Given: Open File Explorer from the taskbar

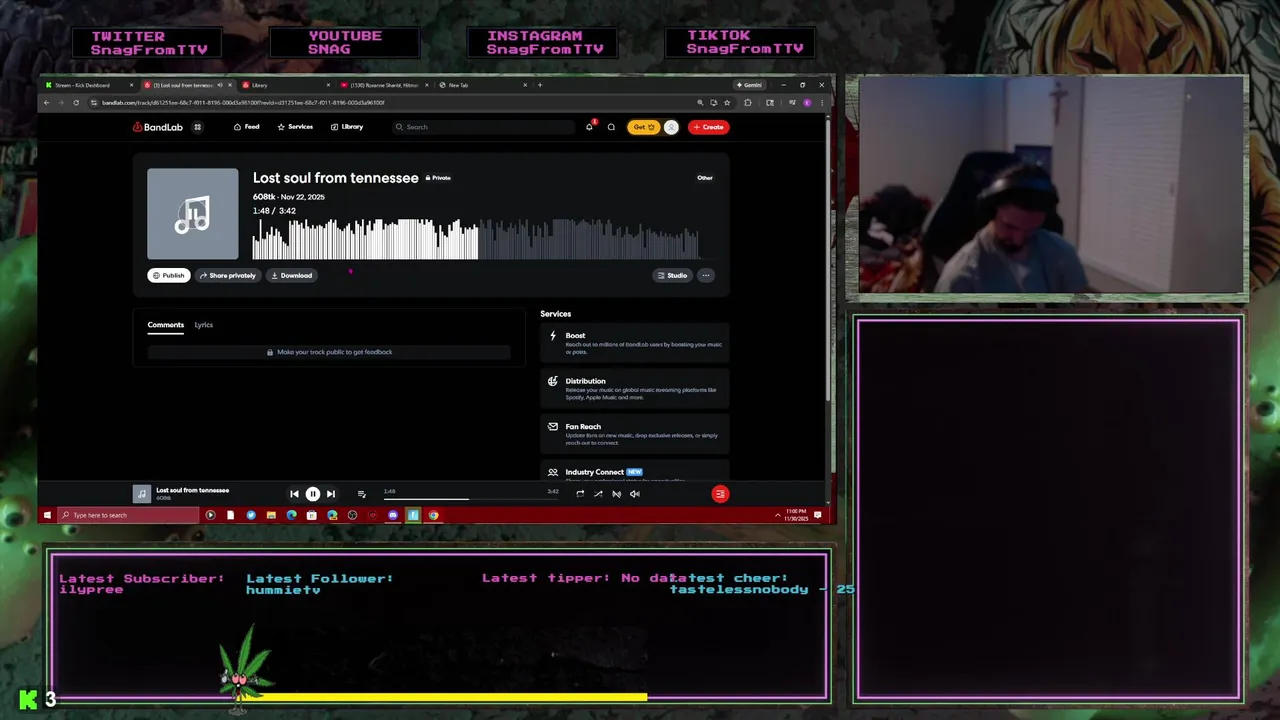Looking at the screenshot, I should click(x=271, y=515).
